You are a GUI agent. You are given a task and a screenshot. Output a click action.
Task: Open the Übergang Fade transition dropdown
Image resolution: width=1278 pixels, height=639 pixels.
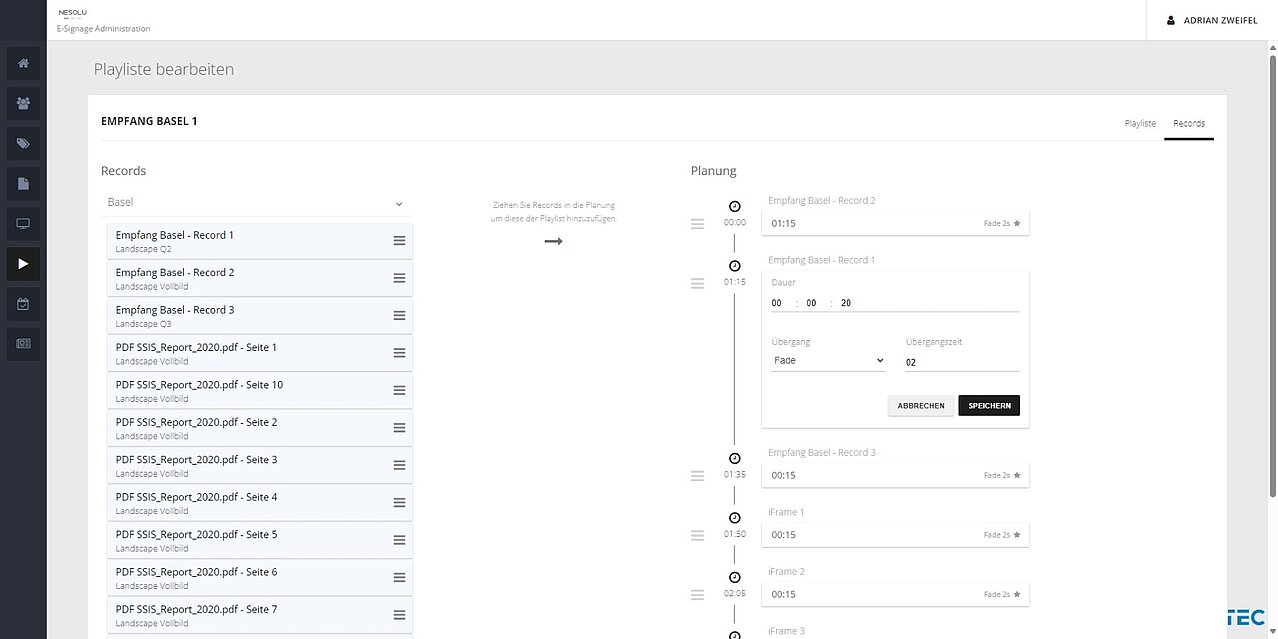point(829,361)
